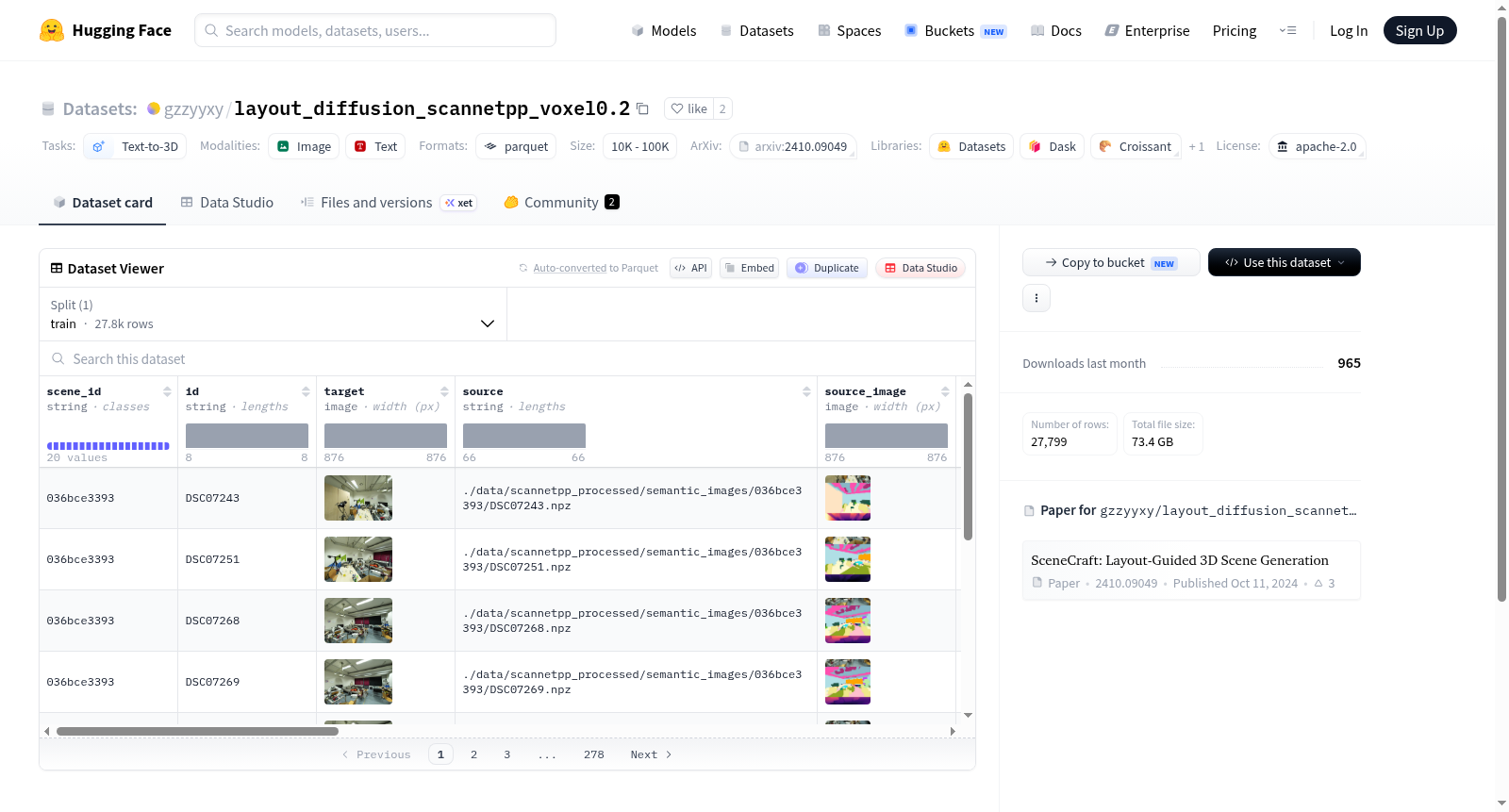
Task: Click the sort icon on id column
Action: pyautogui.click(x=306, y=391)
